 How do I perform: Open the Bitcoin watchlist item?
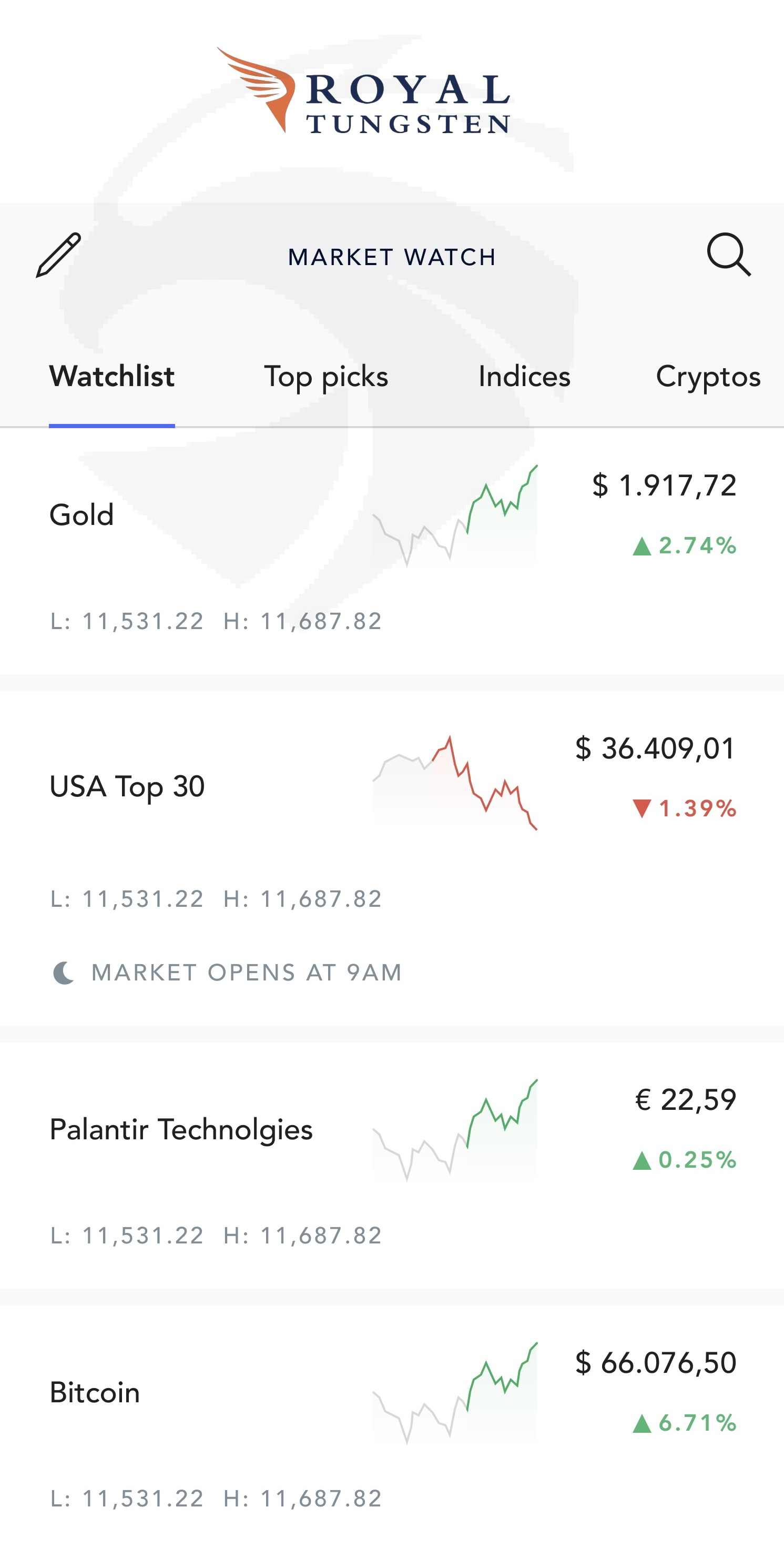coord(95,1393)
